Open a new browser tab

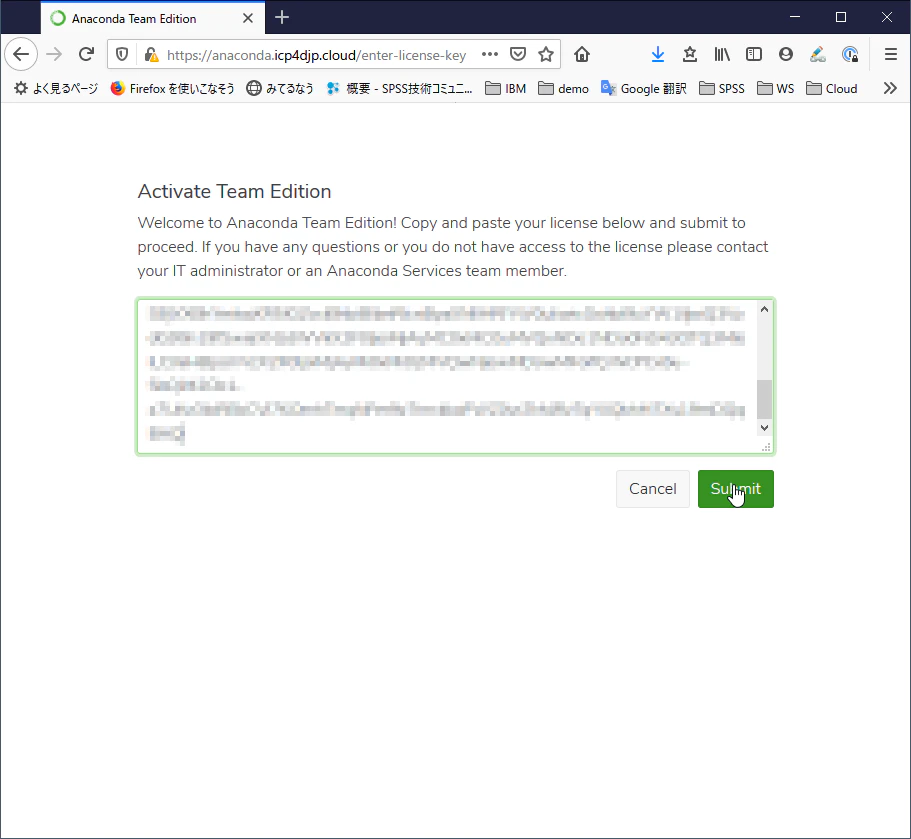pos(282,17)
